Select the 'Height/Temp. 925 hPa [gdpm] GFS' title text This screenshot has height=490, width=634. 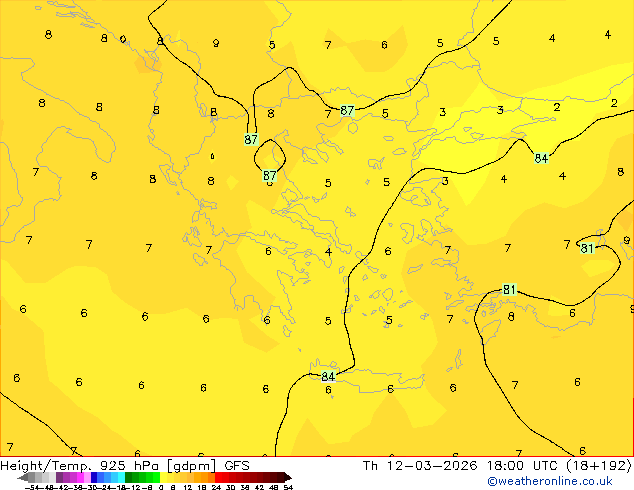pos(125,466)
